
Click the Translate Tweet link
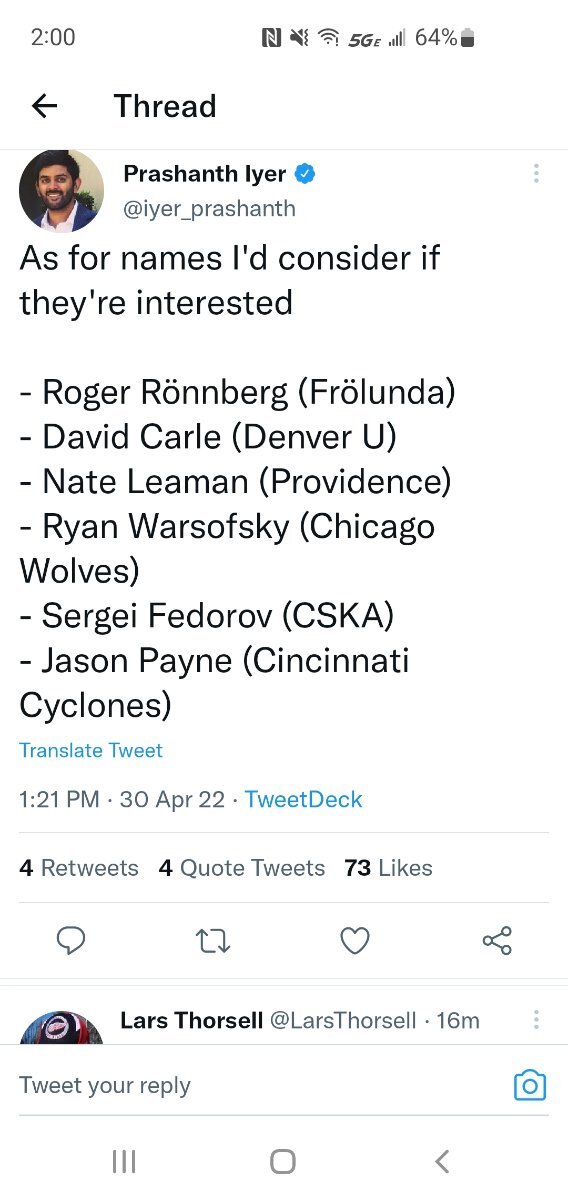coord(91,750)
